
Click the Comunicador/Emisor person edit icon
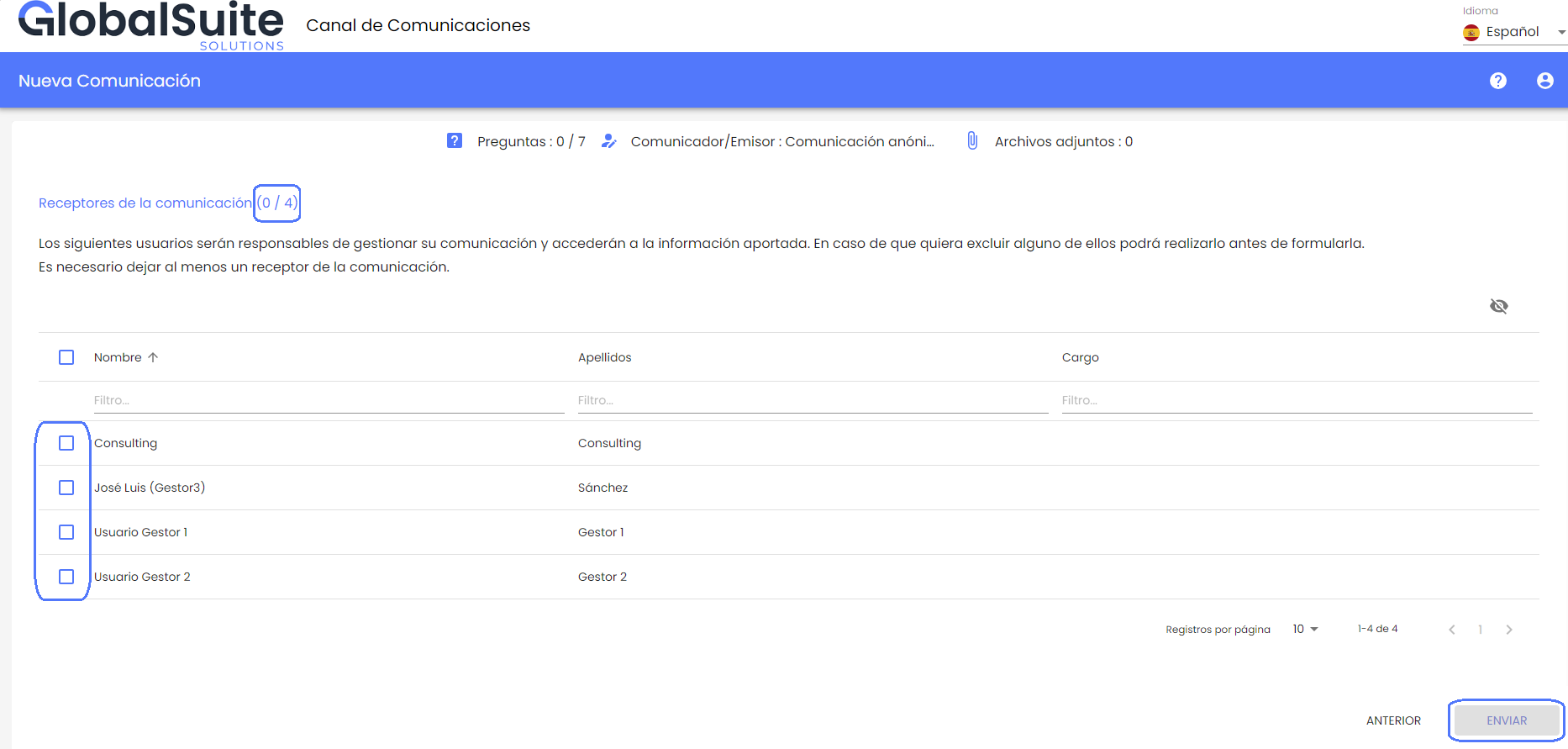pos(609,141)
